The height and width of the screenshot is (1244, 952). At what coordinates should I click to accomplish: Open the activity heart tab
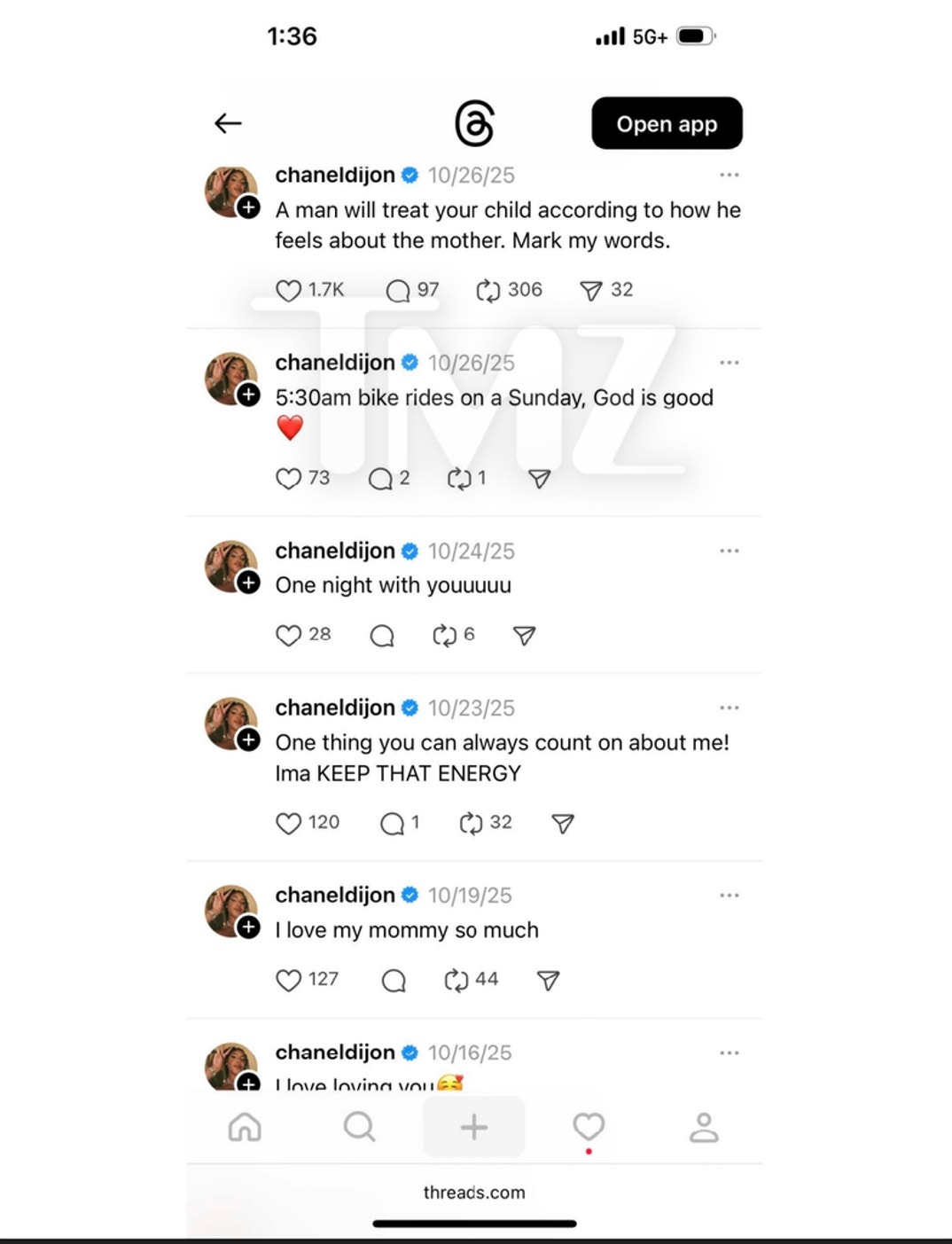point(589,1127)
